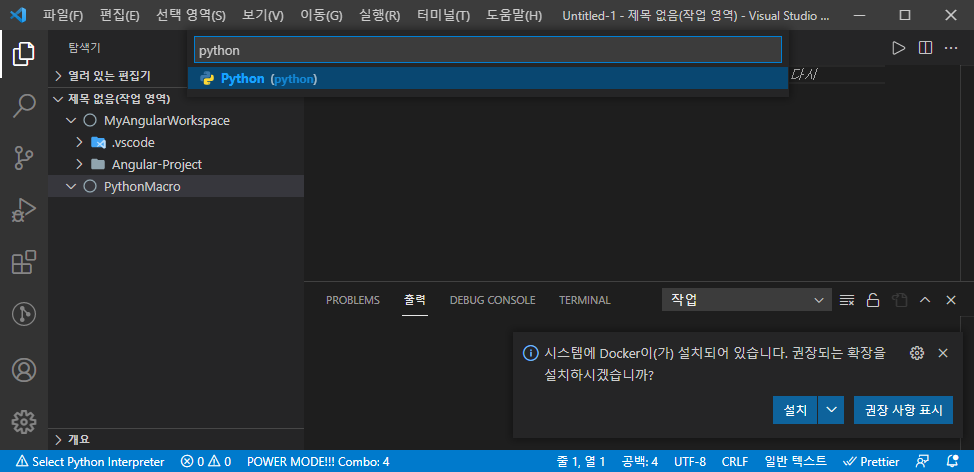Image resolution: width=974 pixels, height=472 pixels.
Task: Click the VS Code logo icon in the title bar
Action: click(19, 15)
